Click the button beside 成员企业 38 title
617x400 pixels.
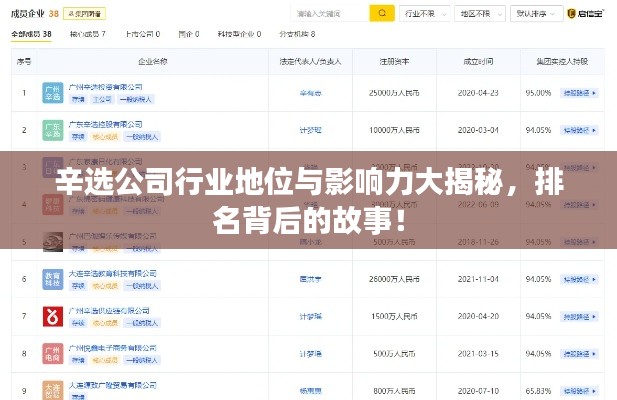click(88, 14)
